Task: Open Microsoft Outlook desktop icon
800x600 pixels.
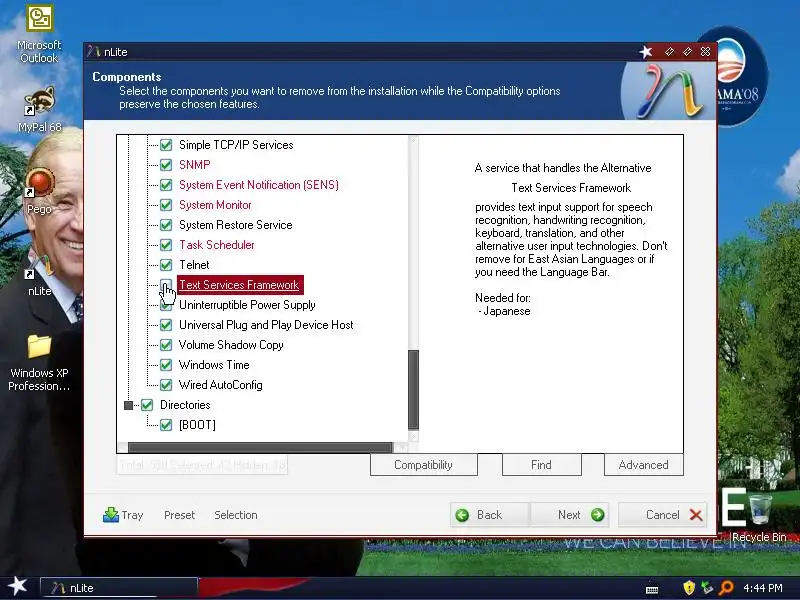Action: [39, 34]
